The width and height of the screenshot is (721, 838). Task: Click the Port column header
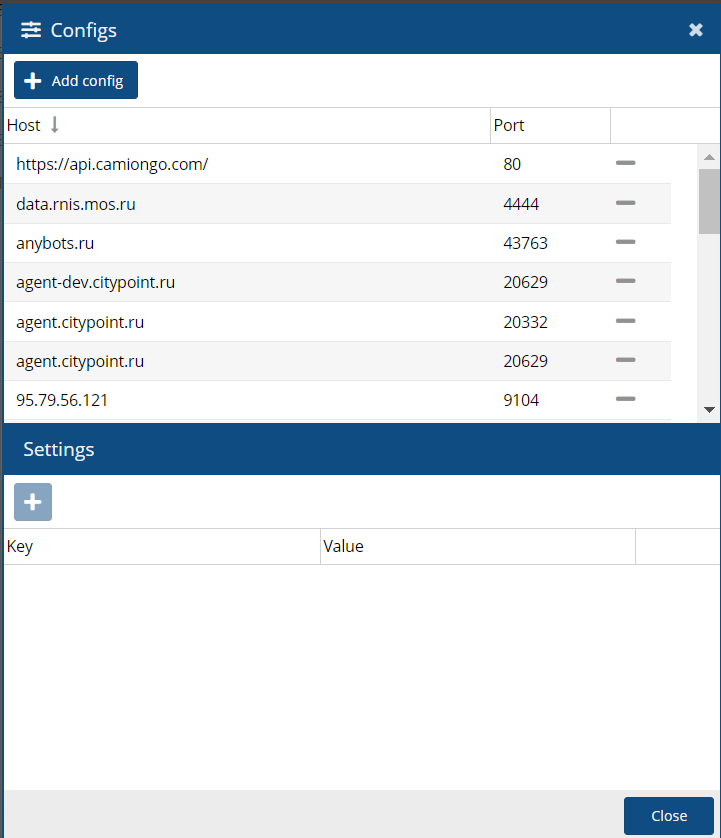click(x=509, y=126)
